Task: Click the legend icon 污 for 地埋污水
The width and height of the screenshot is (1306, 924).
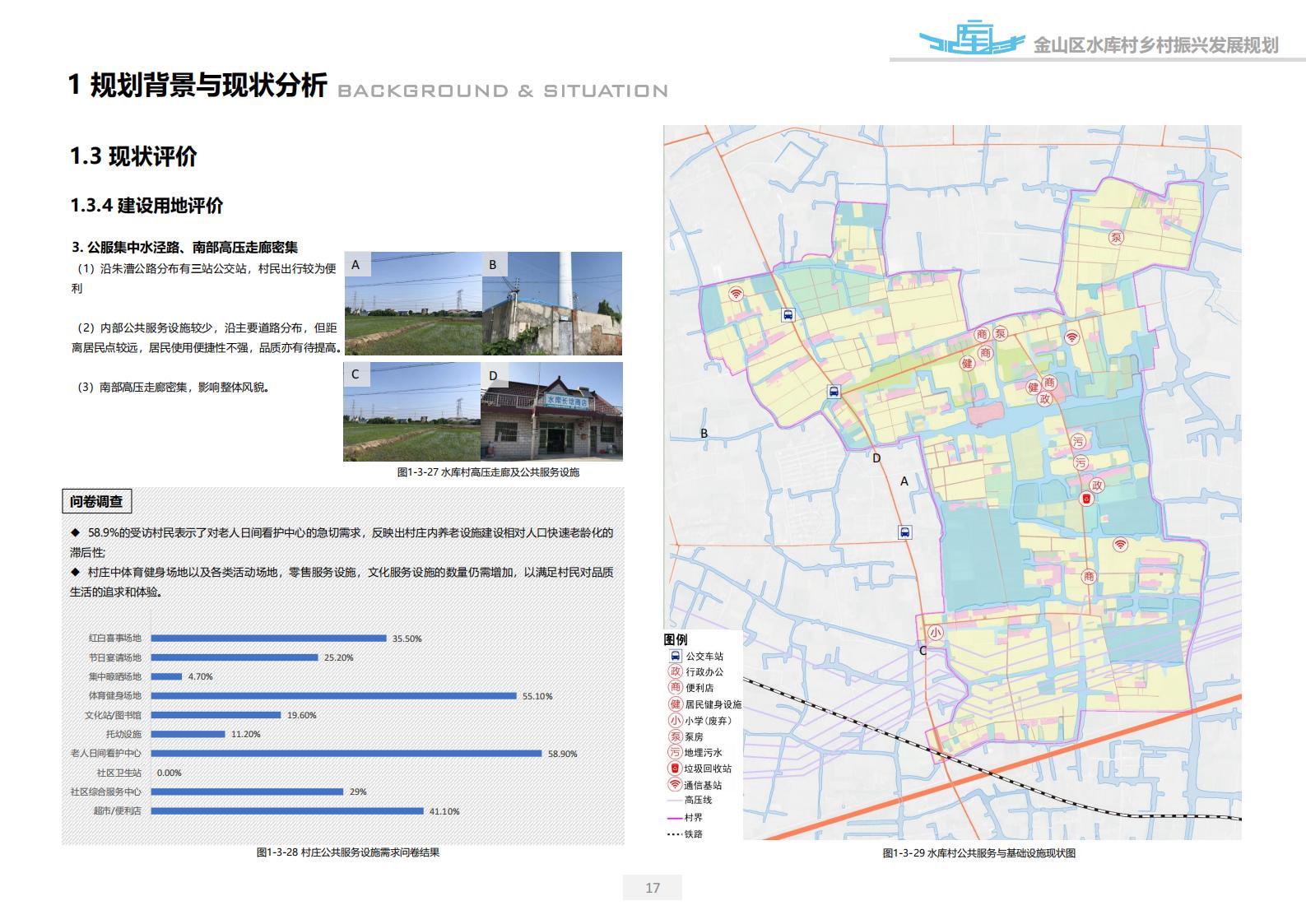Action: point(675,752)
